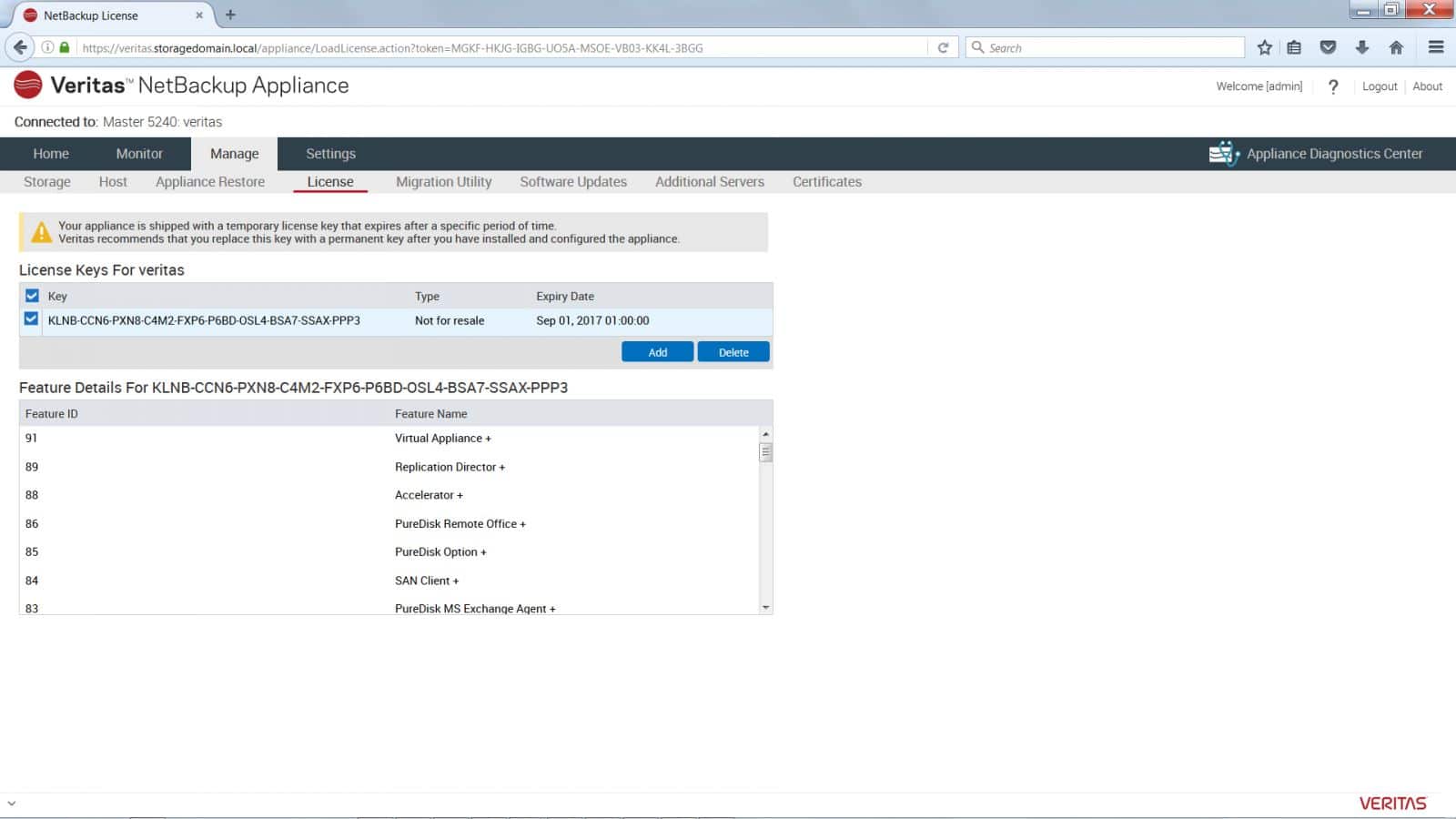Click the feature list scrollbar up arrow

pos(765,435)
